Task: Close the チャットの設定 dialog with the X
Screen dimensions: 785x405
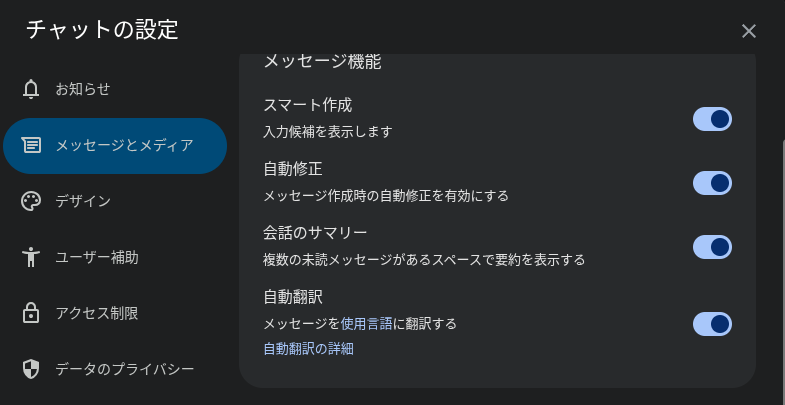Action: pyautogui.click(x=748, y=31)
